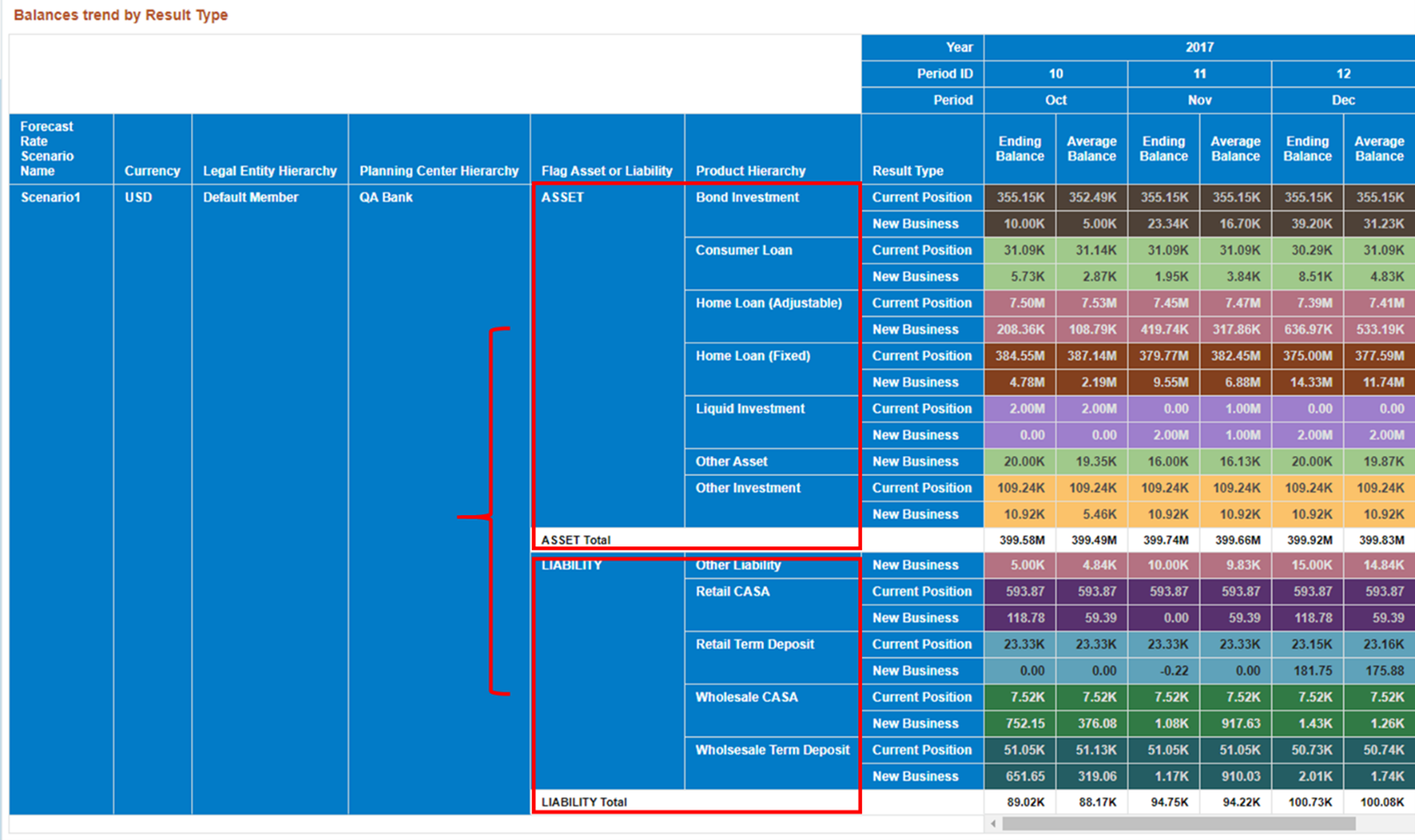The height and width of the screenshot is (840, 1415).
Task: Select the 'Other Asset' product row
Action: 774,461
